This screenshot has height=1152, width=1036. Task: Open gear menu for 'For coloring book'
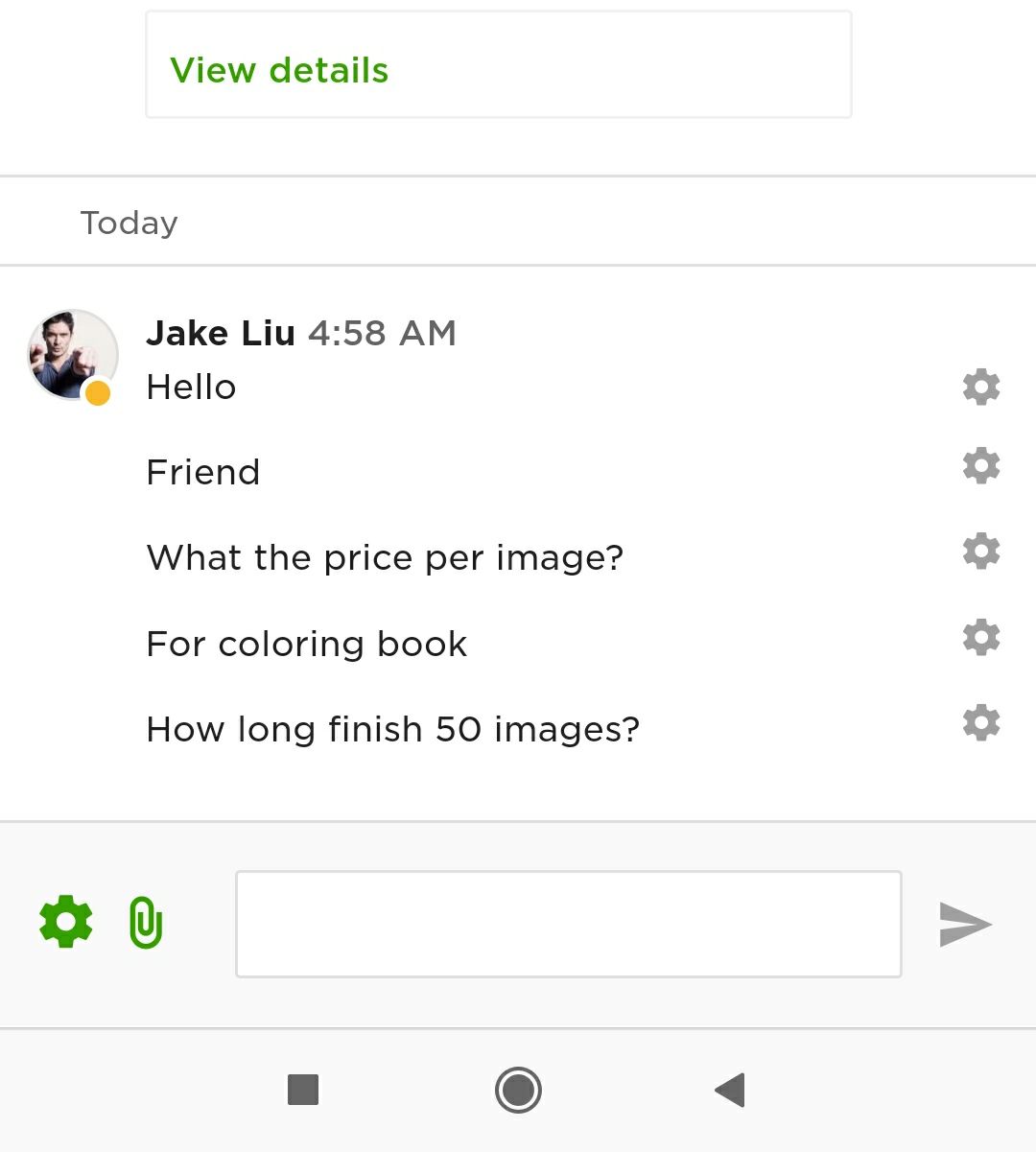(x=981, y=637)
